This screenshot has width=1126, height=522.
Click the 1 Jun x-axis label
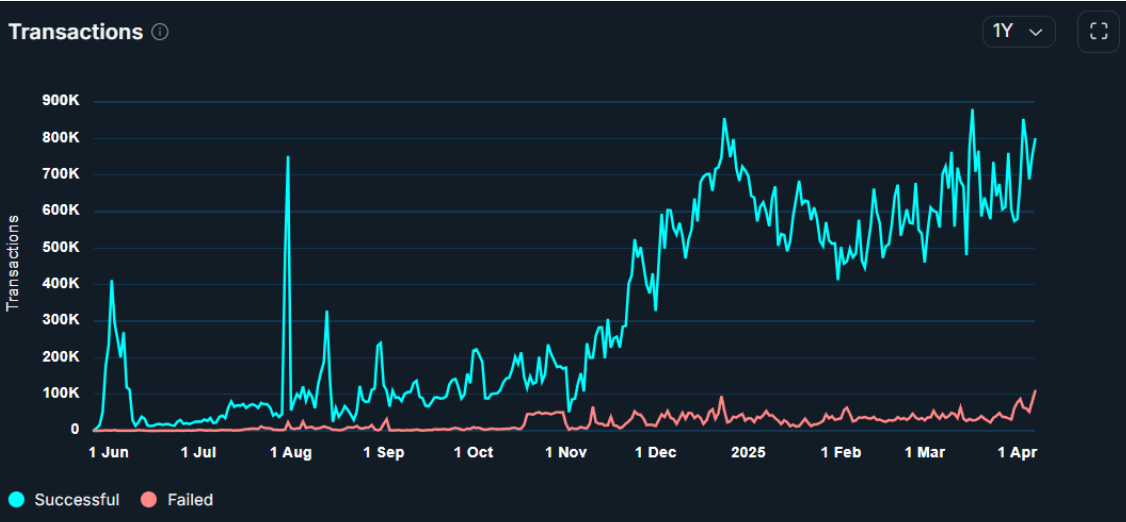109,453
